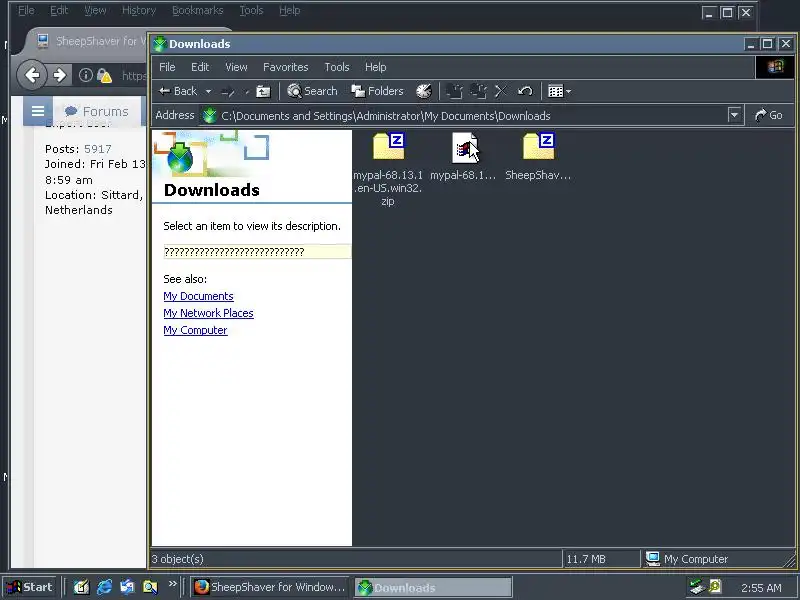800x600 pixels.
Task: Click the Downloads taskbar button
Action: click(433, 588)
